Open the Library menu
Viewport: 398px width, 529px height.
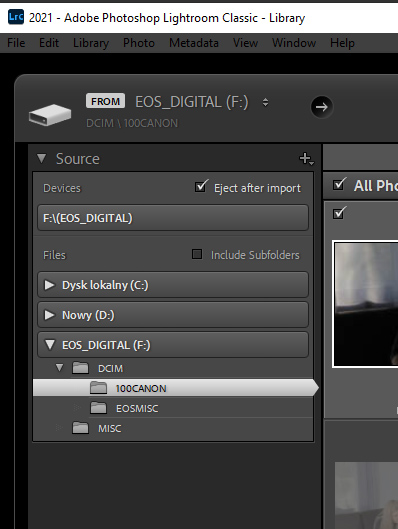[x=91, y=43]
